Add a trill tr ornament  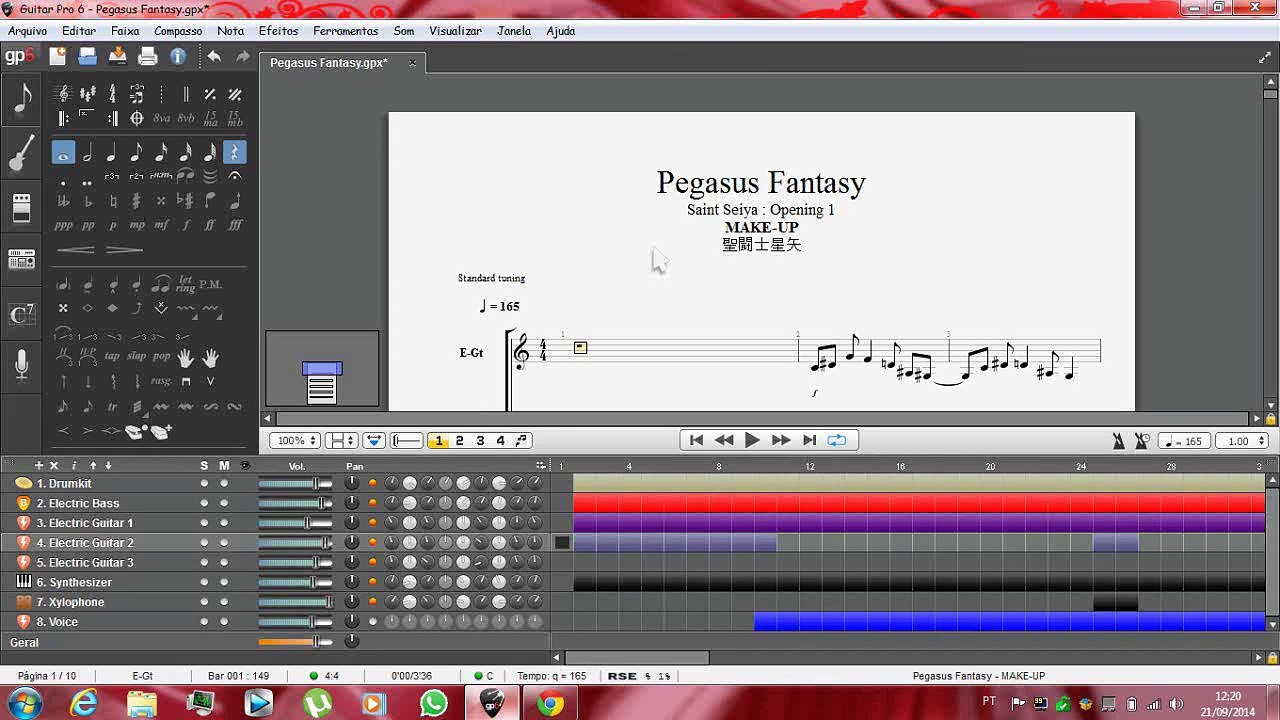point(112,407)
